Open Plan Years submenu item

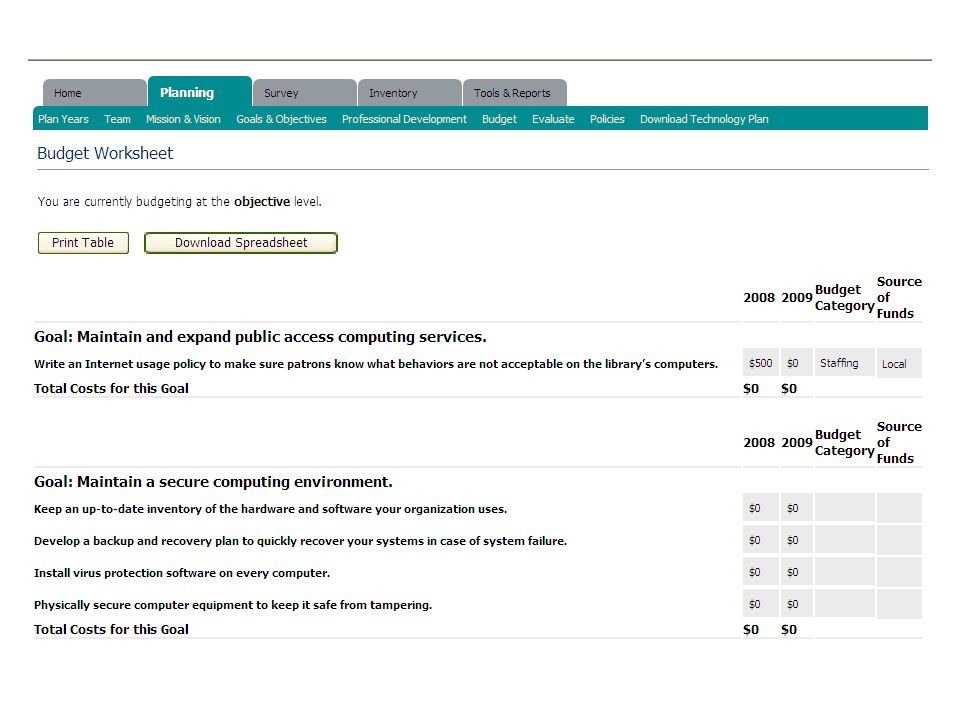tap(63, 119)
